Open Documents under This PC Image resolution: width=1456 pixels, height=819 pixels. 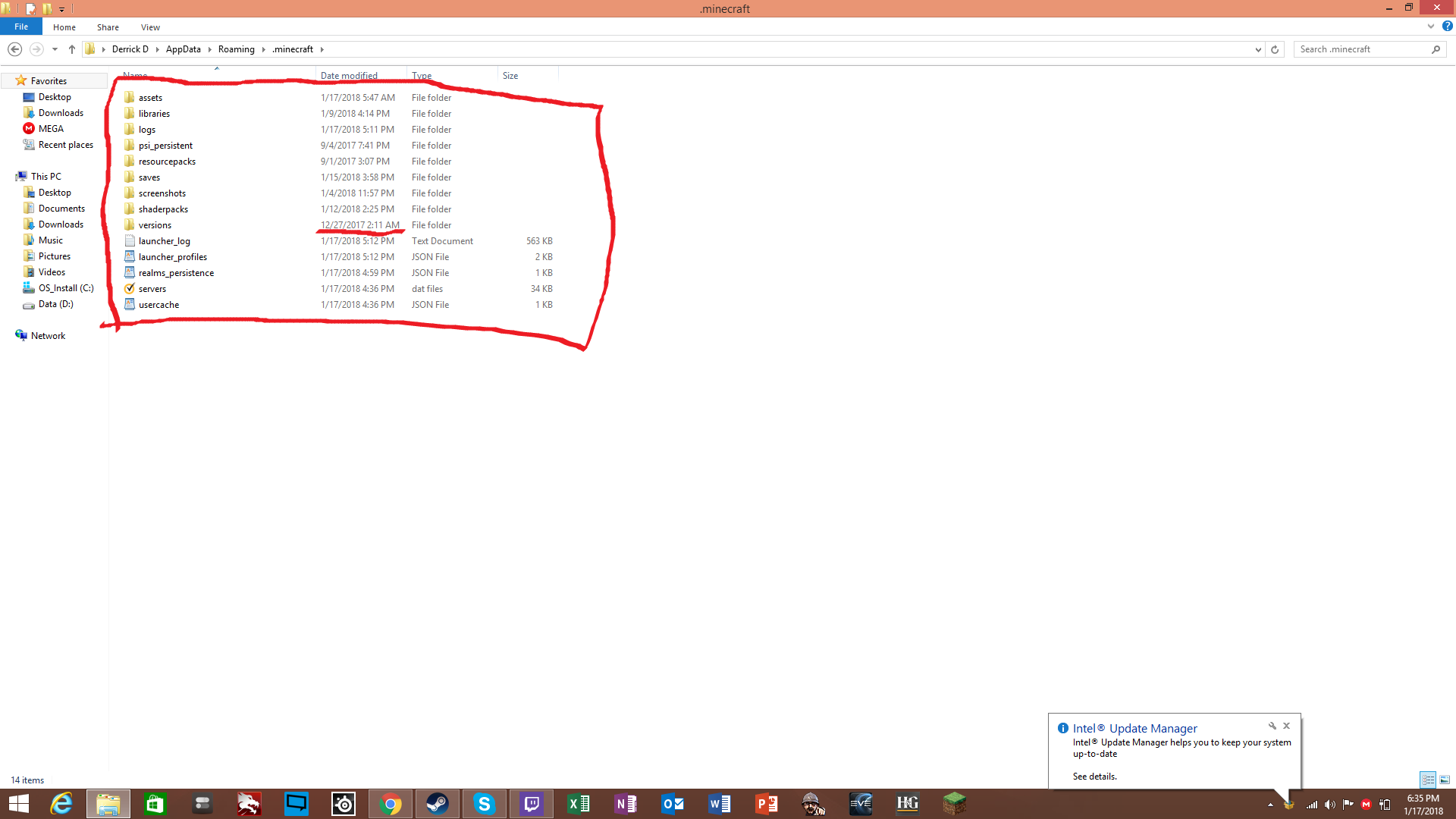coord(61,209)
